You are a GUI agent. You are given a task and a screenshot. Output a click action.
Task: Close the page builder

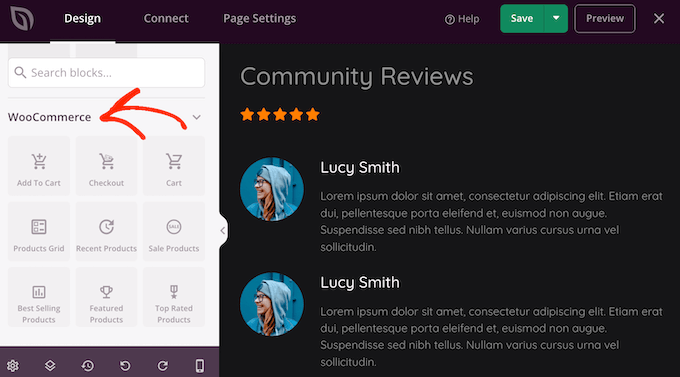coord(659,19)
